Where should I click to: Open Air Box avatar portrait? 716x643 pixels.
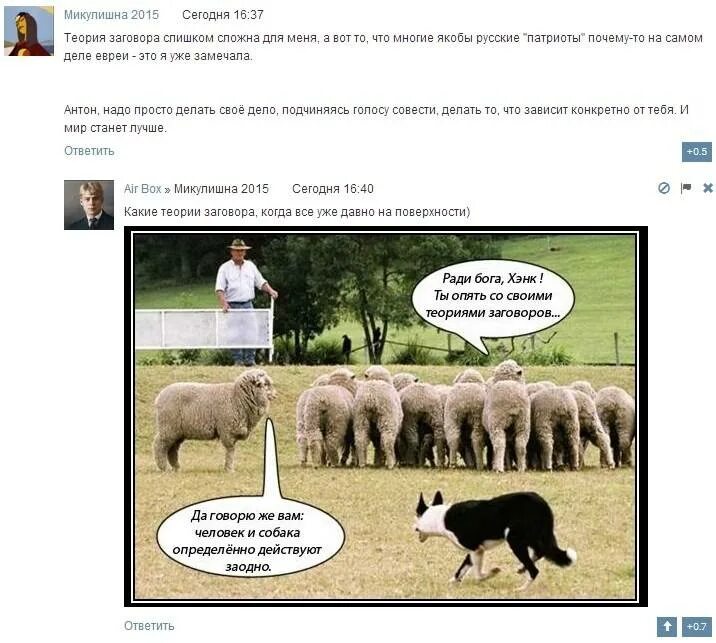89,205
